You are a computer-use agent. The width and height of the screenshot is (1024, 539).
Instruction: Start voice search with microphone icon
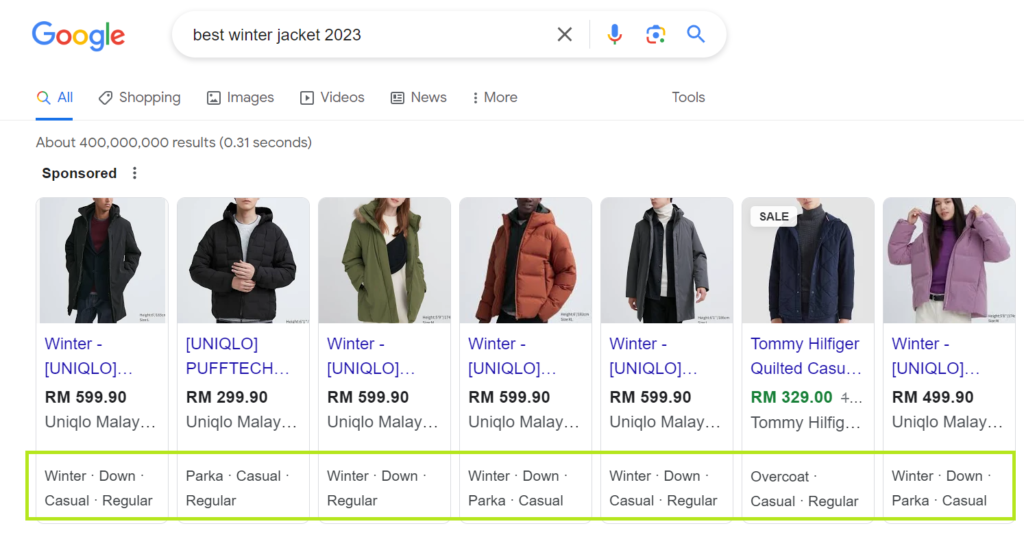[614, 34]
